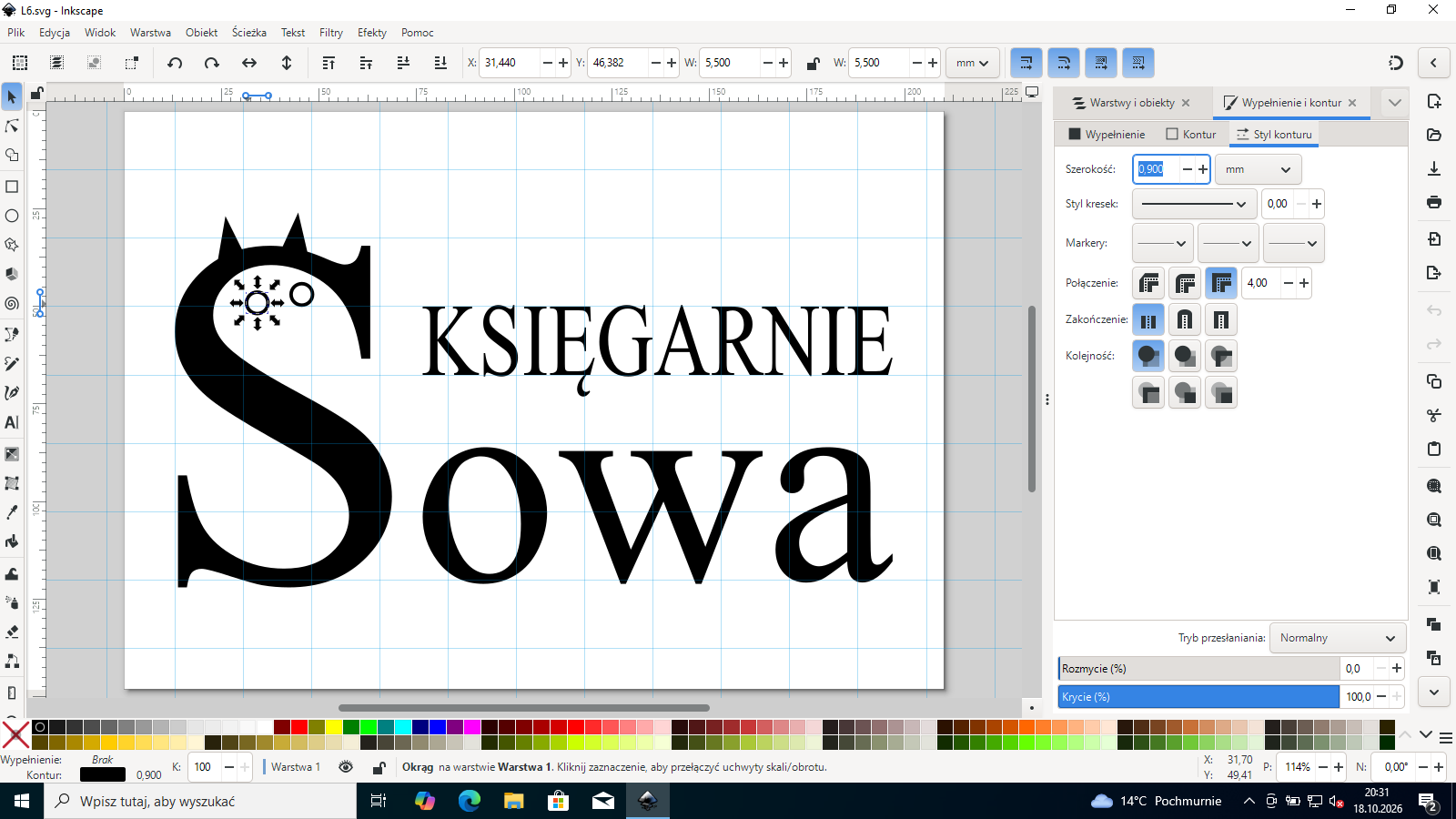Viewport: 1456px width, 819px height.
Task: Open the Ścieżka menu
Action: point(249,33)
